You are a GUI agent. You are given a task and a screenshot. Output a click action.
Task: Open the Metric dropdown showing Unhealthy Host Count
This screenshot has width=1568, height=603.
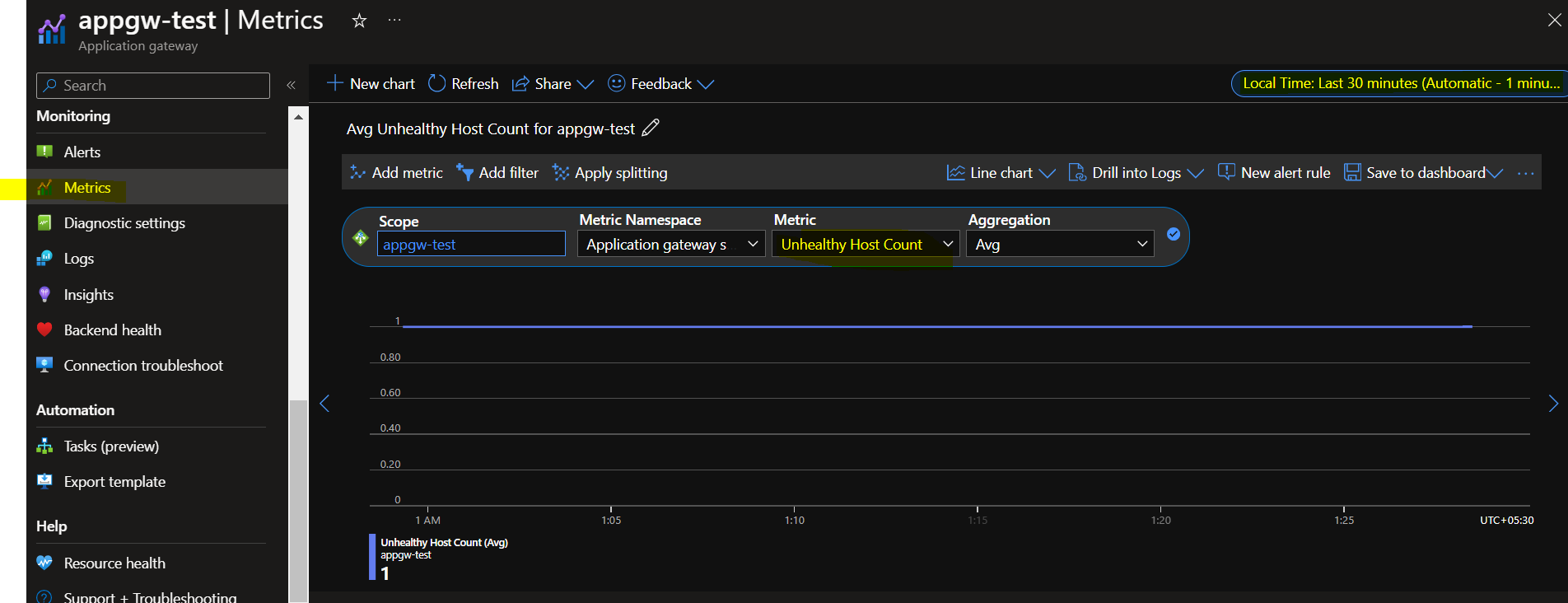pyautogui.click(x=866, y=244)
